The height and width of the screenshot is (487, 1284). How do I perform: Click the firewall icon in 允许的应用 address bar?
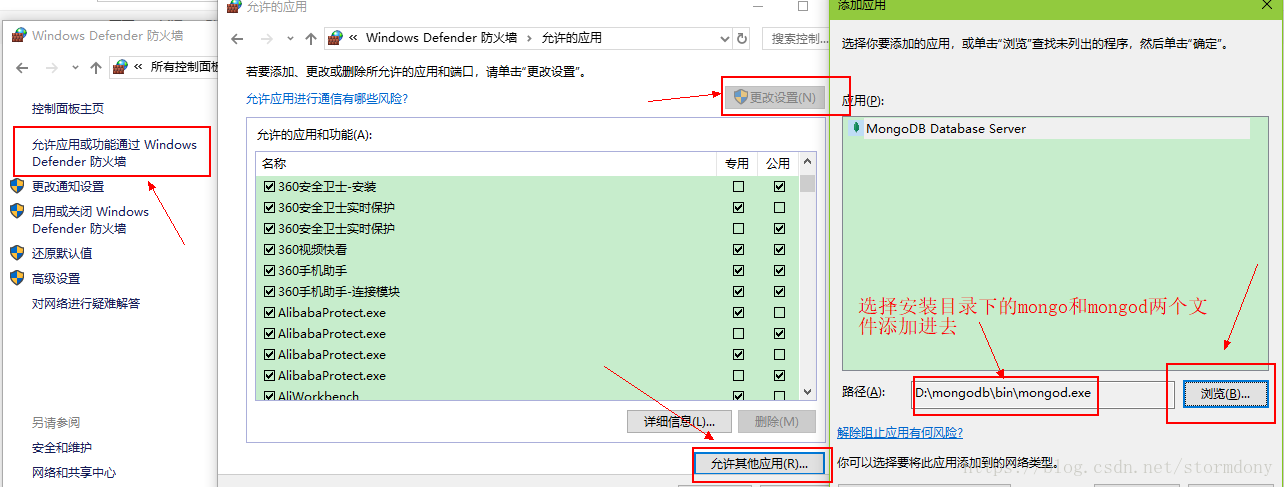point(336,38)
